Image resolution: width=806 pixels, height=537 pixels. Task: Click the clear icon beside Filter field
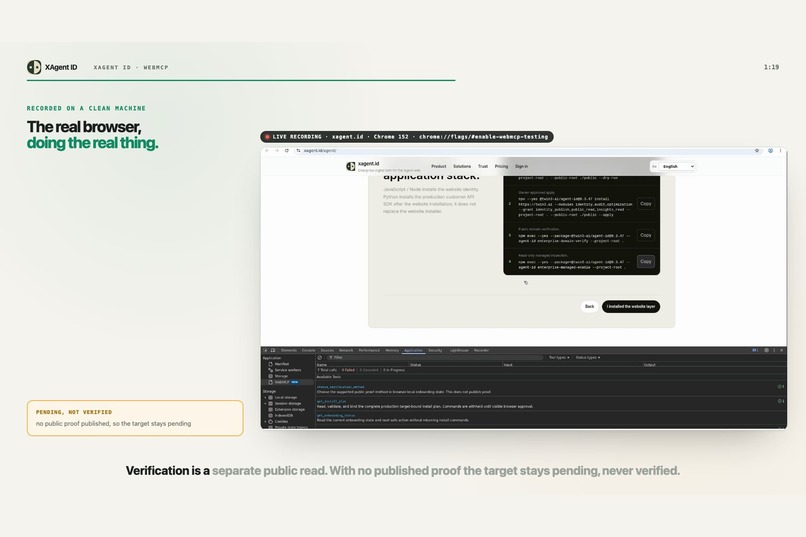pos(320,357)
